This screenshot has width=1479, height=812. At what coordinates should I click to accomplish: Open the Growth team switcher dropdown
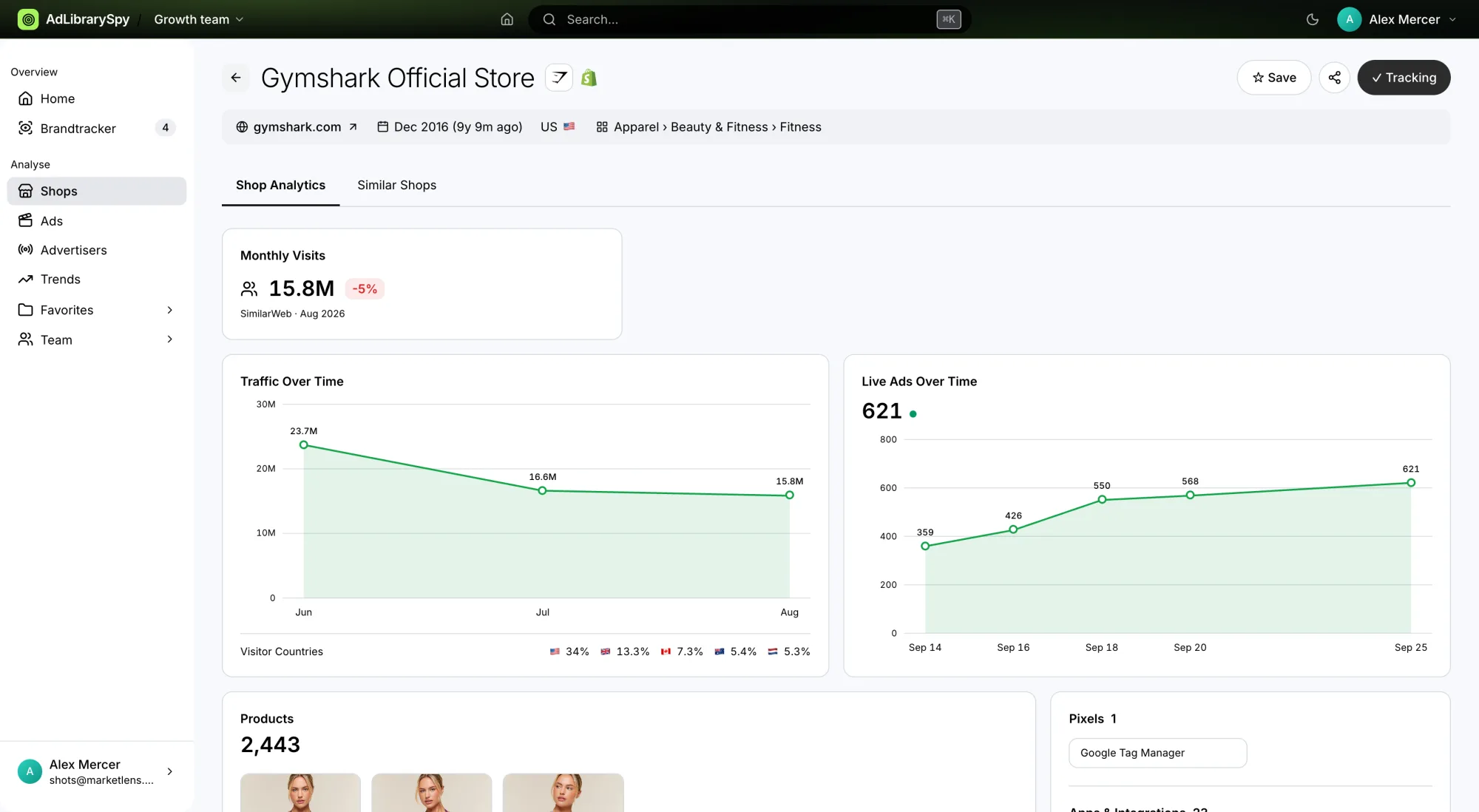tap(198, 19)
